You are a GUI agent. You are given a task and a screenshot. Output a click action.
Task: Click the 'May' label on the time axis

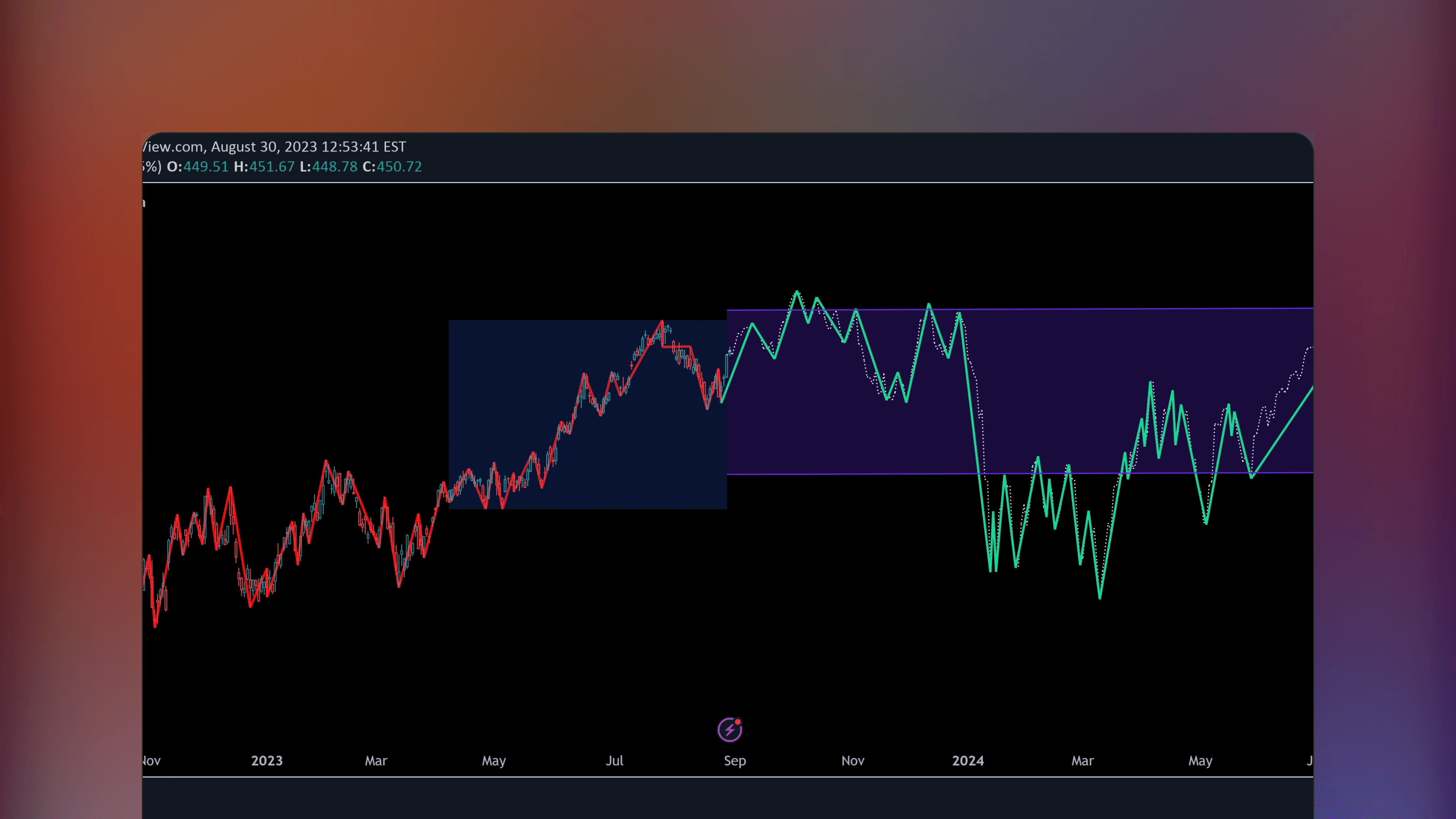click(494, 761)
